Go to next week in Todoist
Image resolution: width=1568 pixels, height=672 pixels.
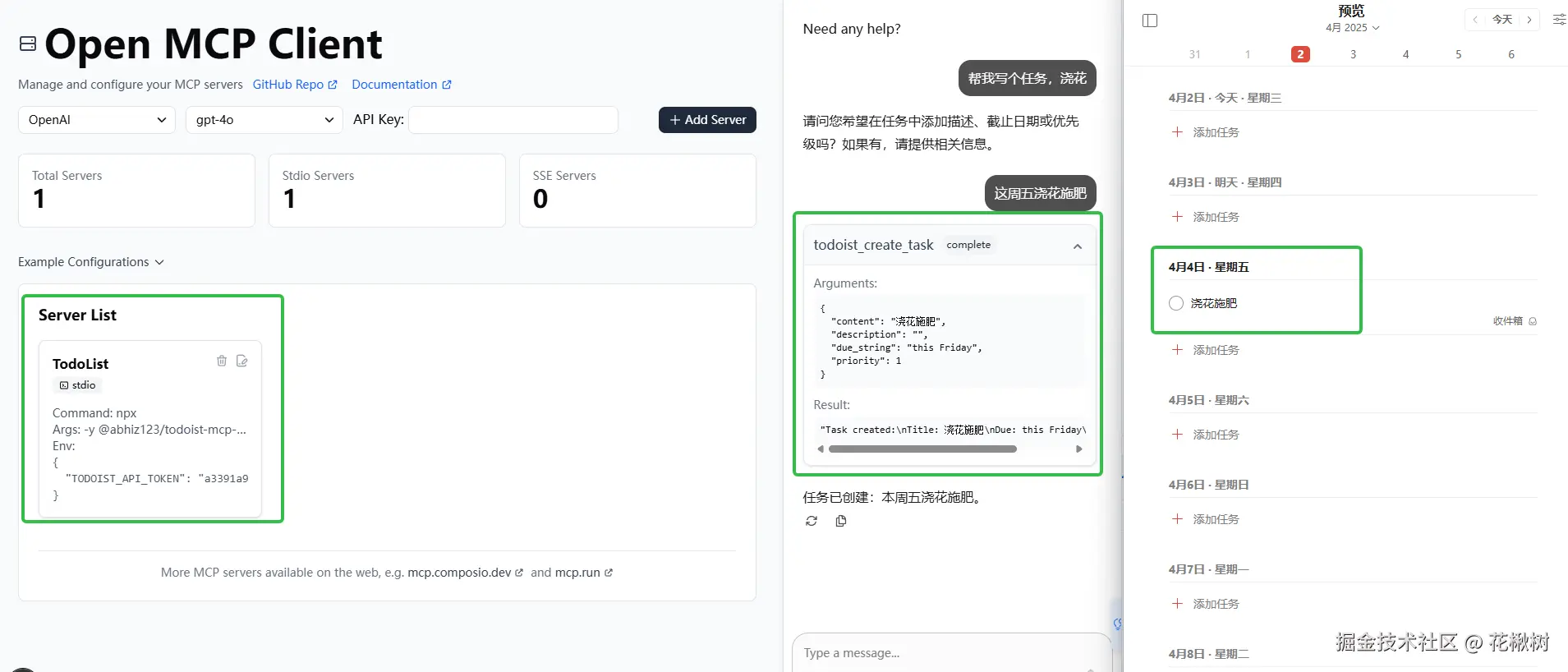1529,20
